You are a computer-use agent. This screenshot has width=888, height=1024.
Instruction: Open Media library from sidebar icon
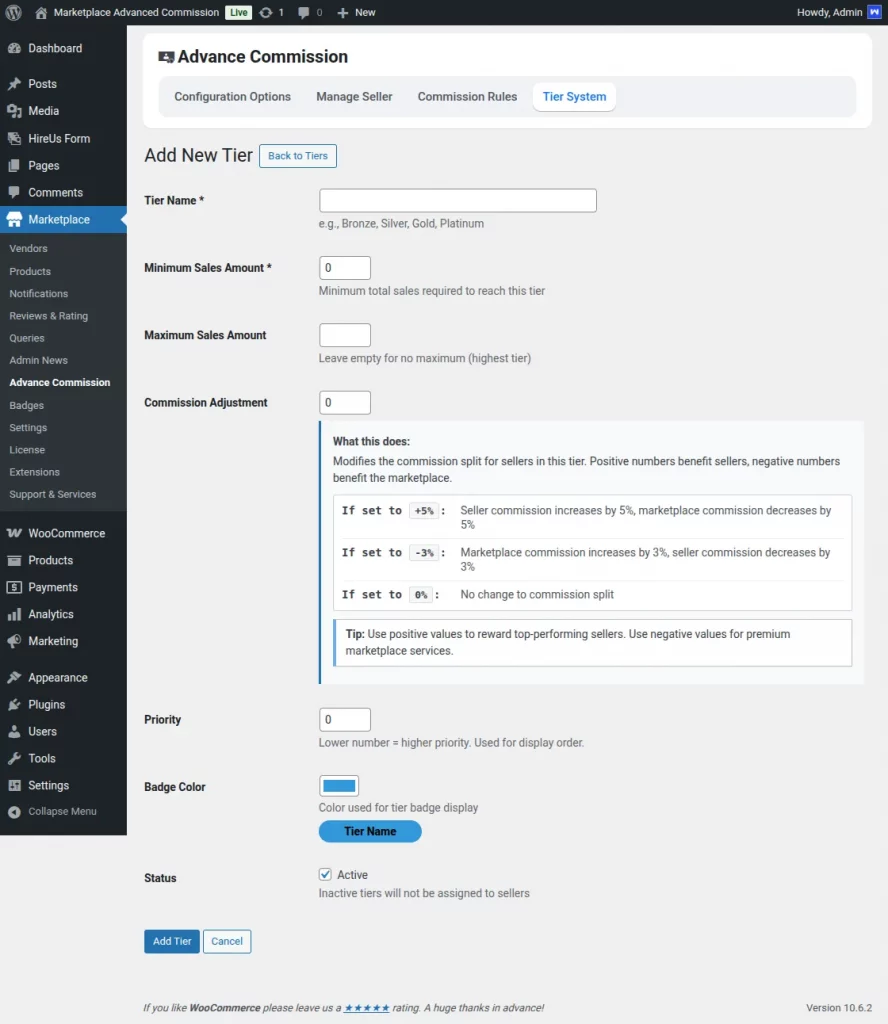tap(14, 111)
